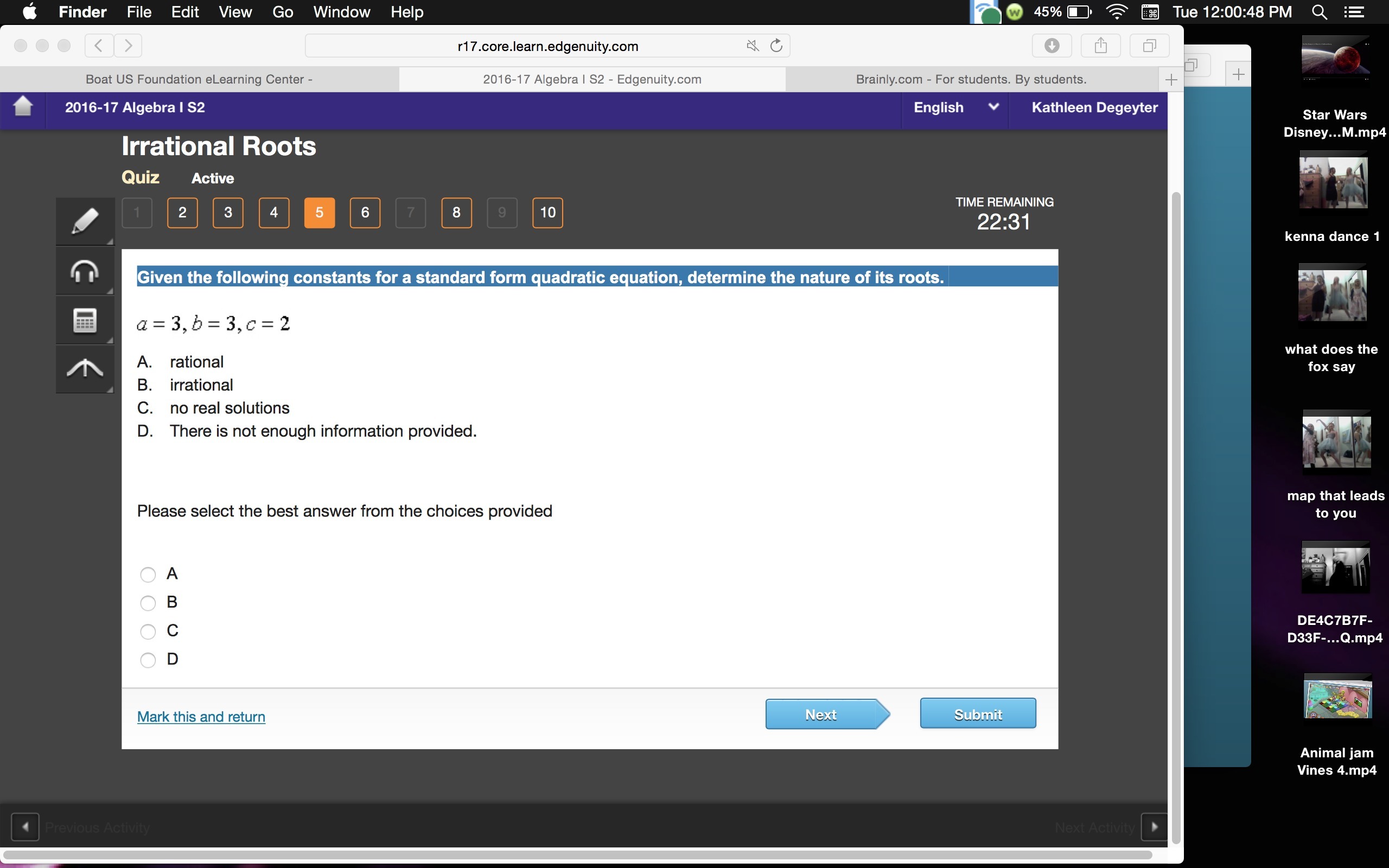Image resolution: width=1389 pixels, height=868 pixels.
Task: Click Mark this and return link
Action: 201,717
